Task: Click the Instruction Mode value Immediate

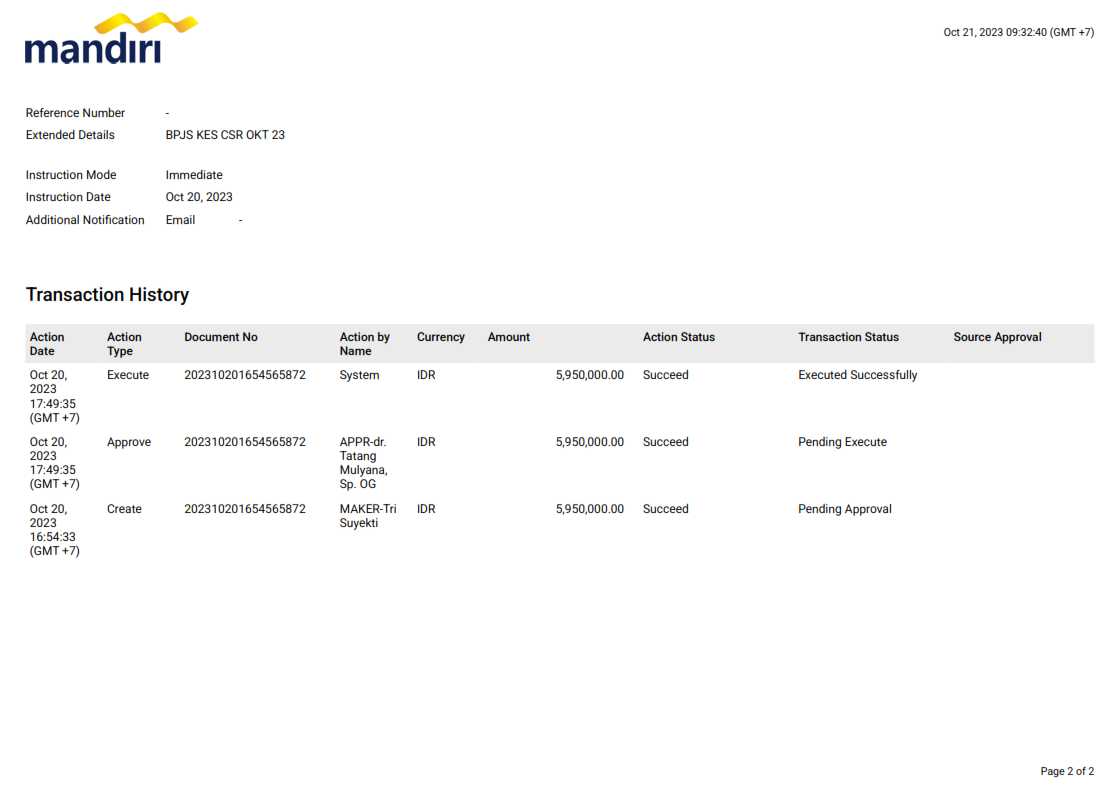Action: [194, 175]
